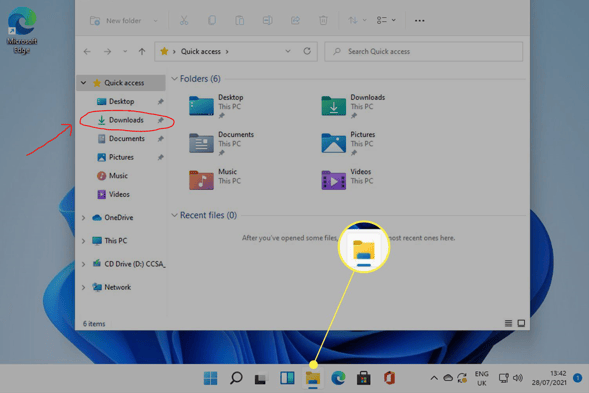
Task: Switch to details list view icon
Action: coord(508,323)
